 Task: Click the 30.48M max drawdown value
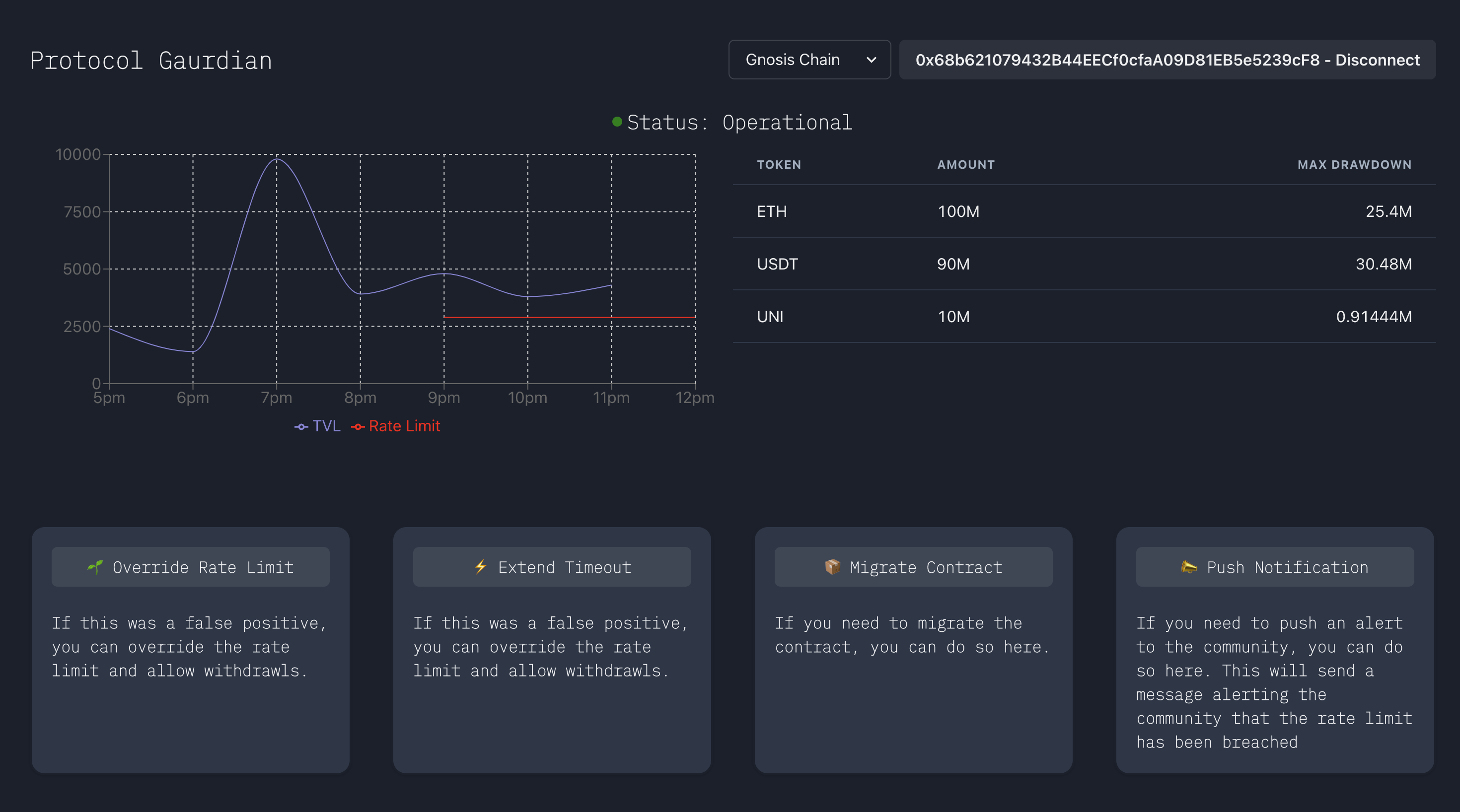coord(1384,264)
